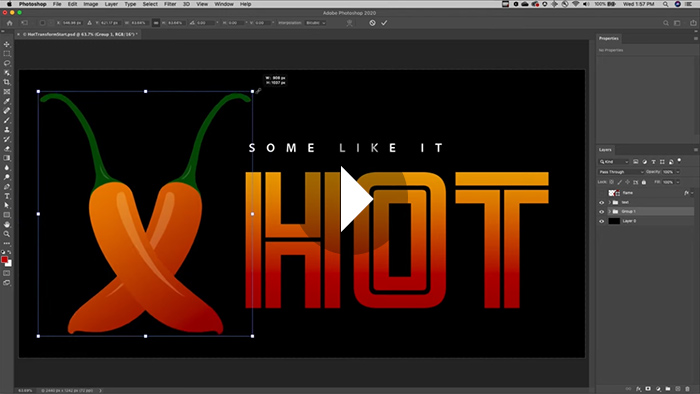
Task: Expand the Group 1 folder
Action: 609,212
